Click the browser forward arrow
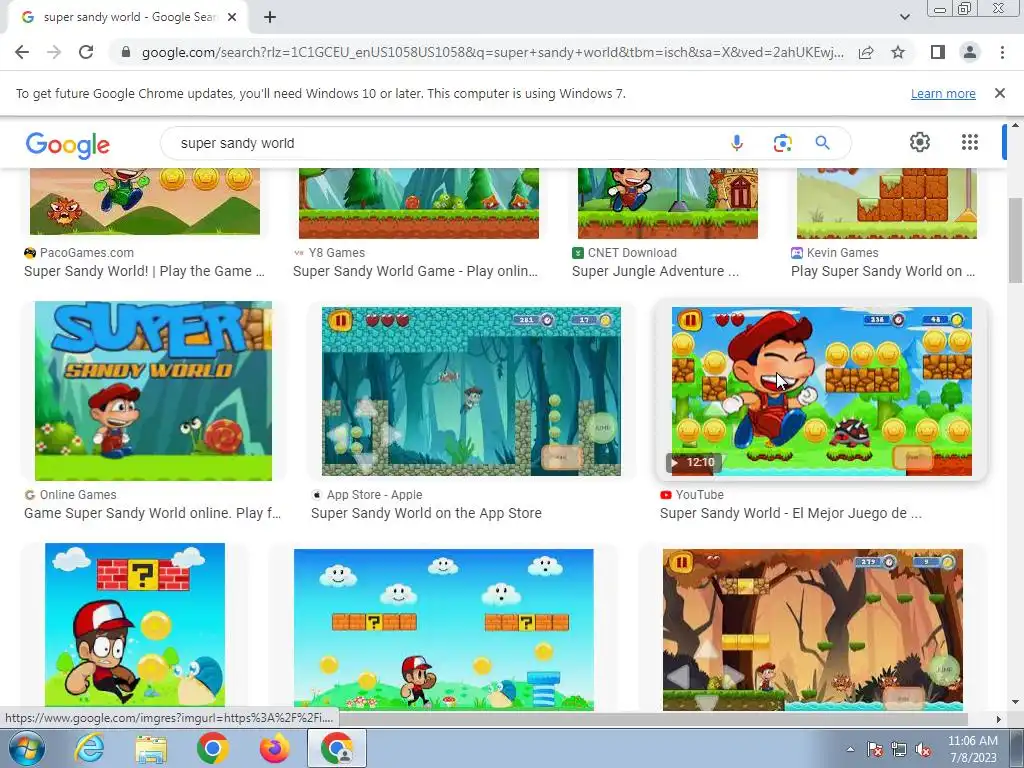Viewport: 1024px width, 768px height. pyautogui.click(x=54, y=52)
